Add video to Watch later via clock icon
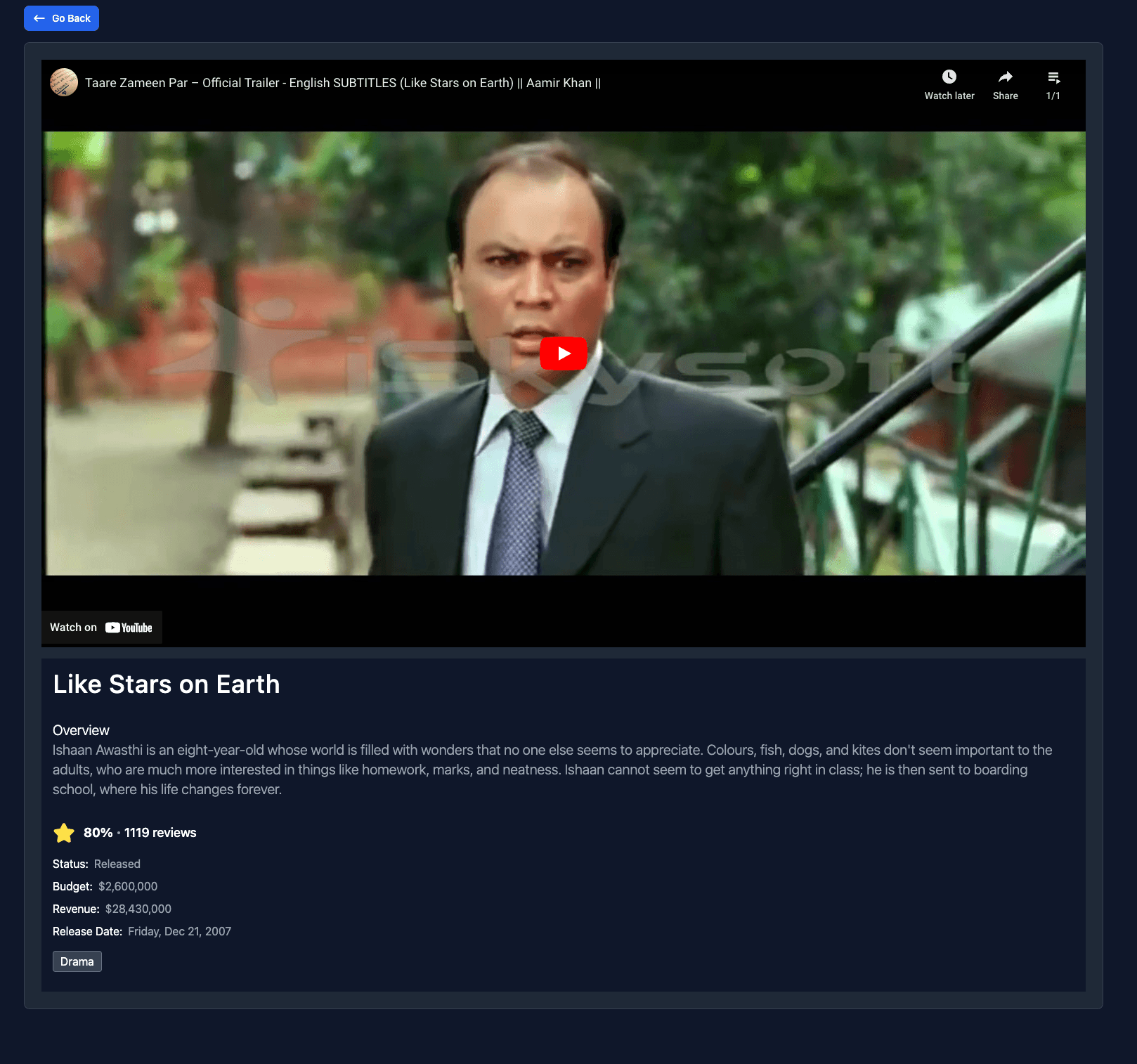The width and height of the screenshot is (1137, 1064). tap(949, 77)
